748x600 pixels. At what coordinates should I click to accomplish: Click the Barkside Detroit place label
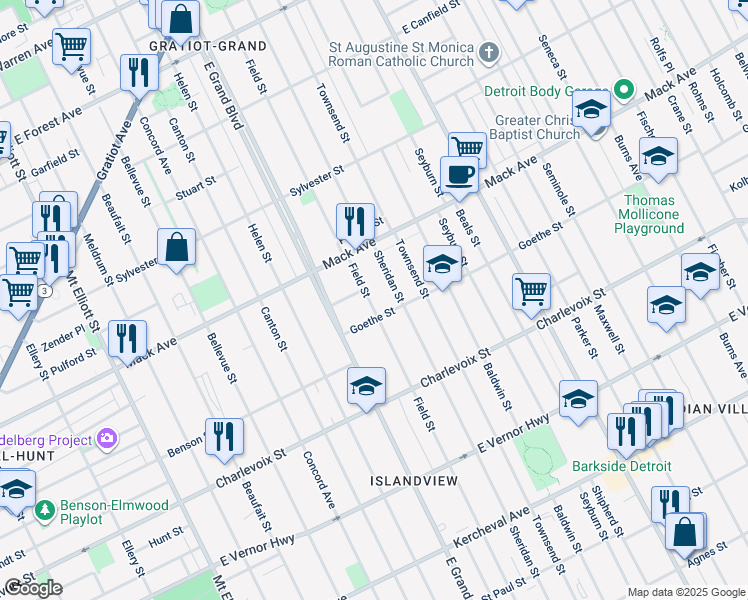click(622, 466)
